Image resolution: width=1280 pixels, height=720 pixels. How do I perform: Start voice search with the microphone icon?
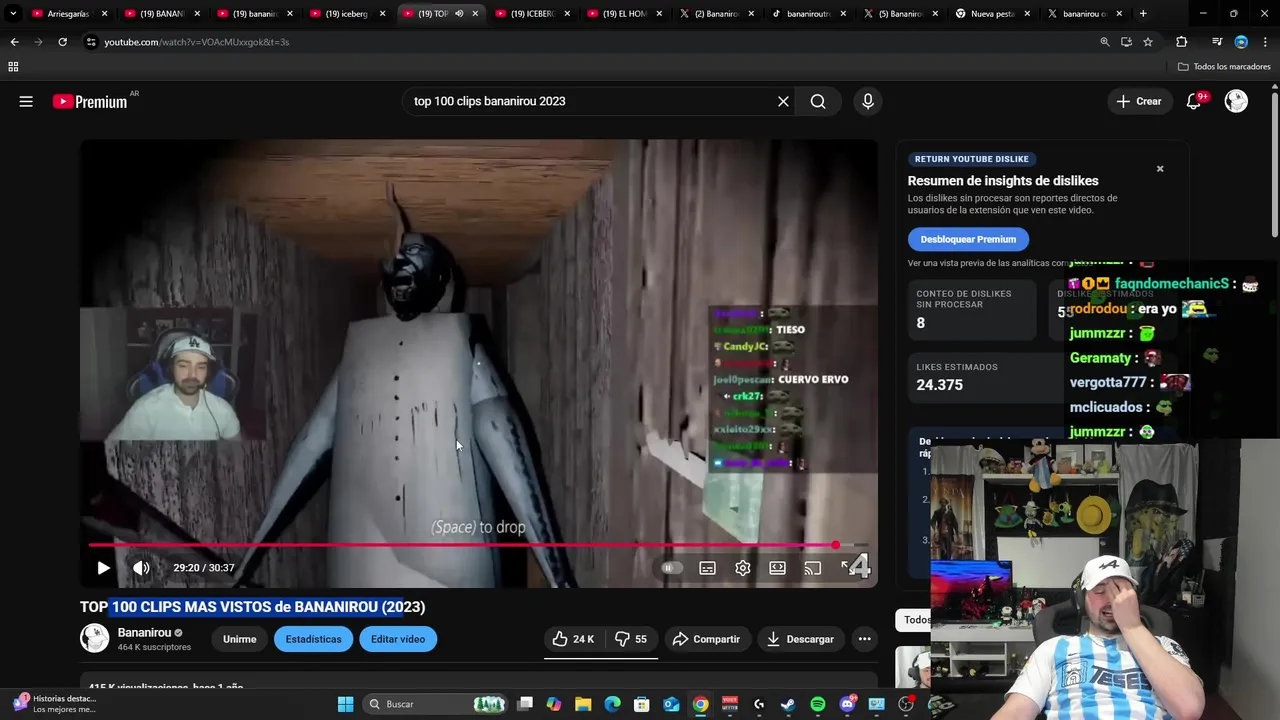(x=868, y=101)
